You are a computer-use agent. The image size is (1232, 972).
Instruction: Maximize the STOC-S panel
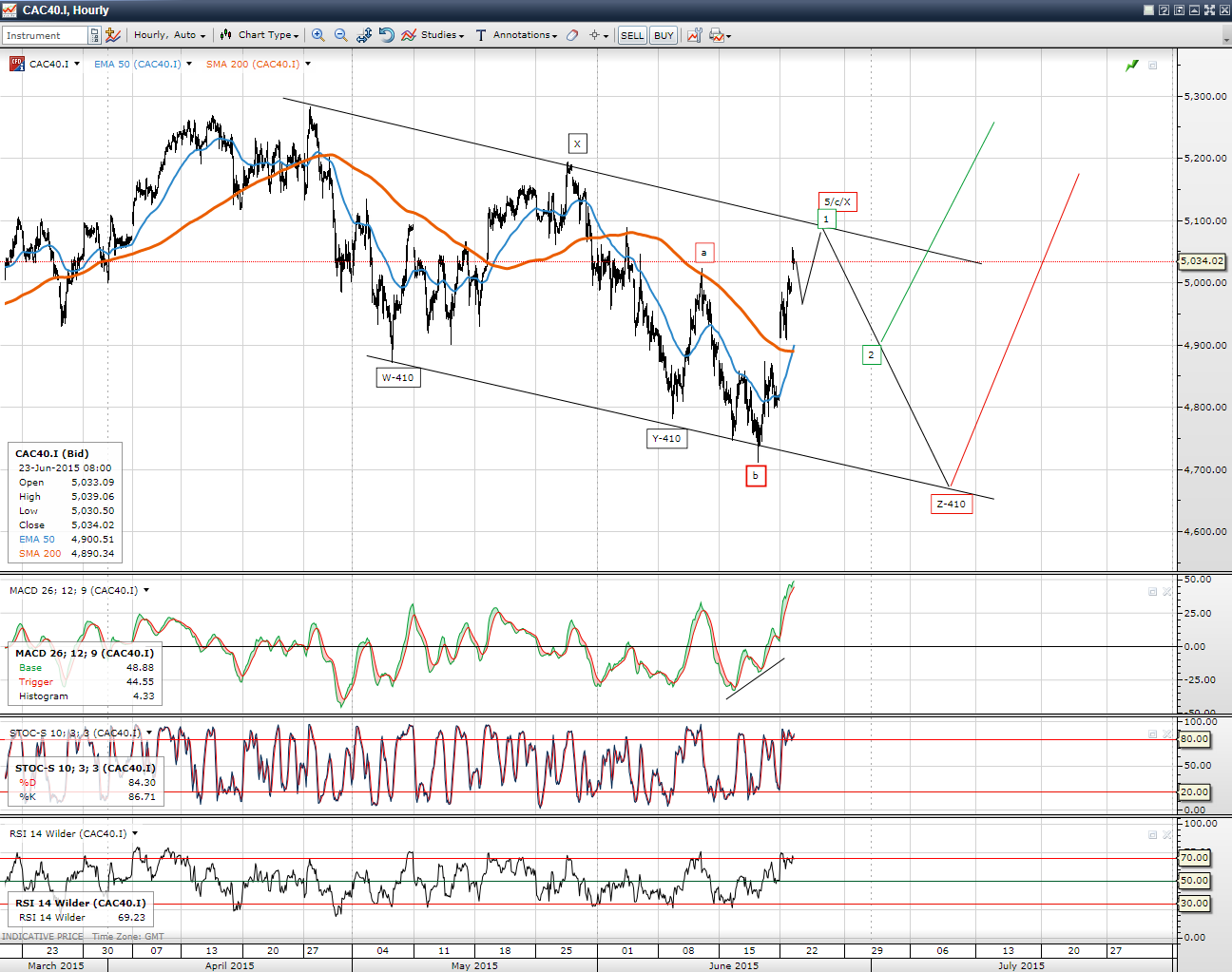coord(1152,734)
